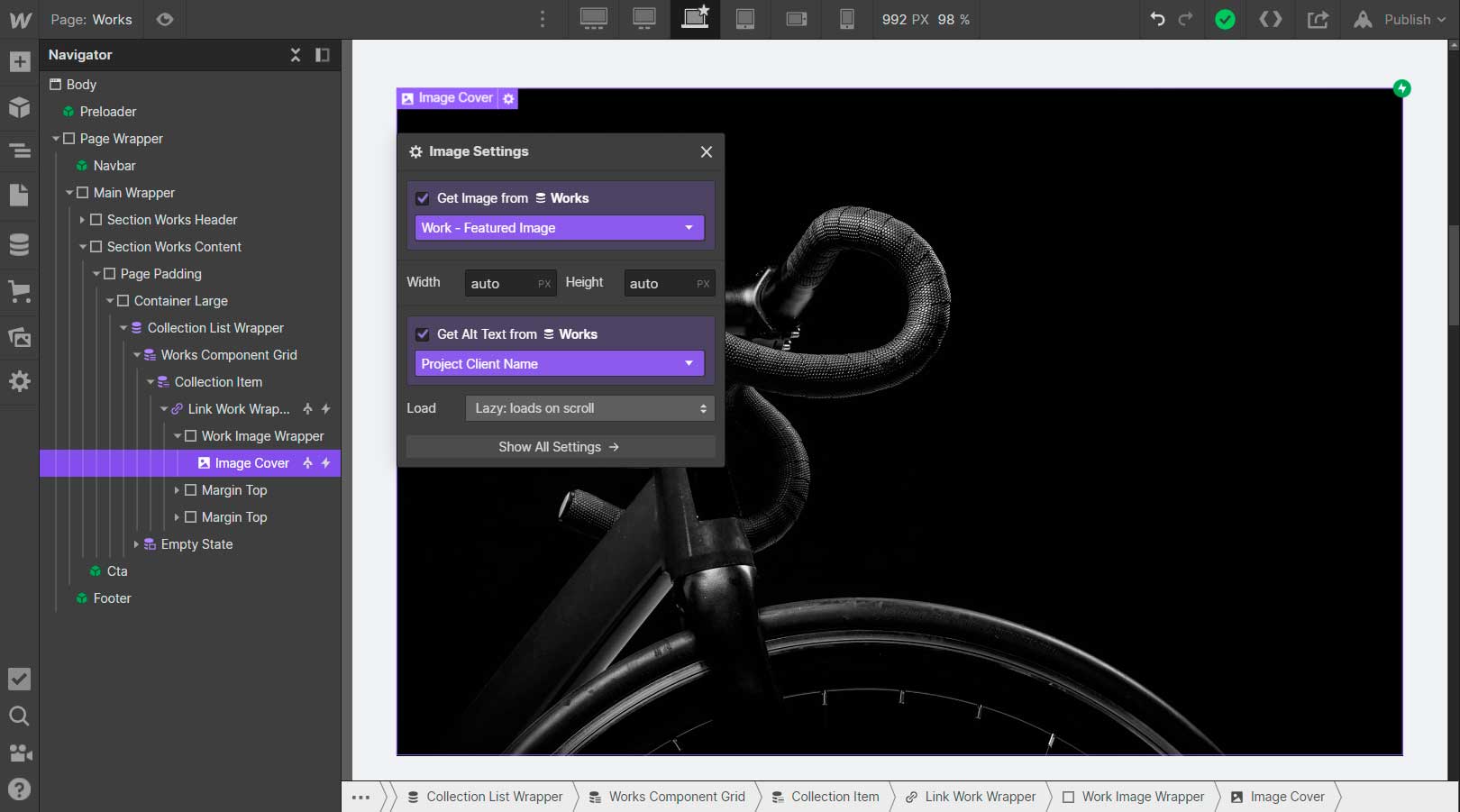The height and width of the screenshot is (812, 1460).
Task: Open the Project Client Name dropdown
Action: pos(559,363)
